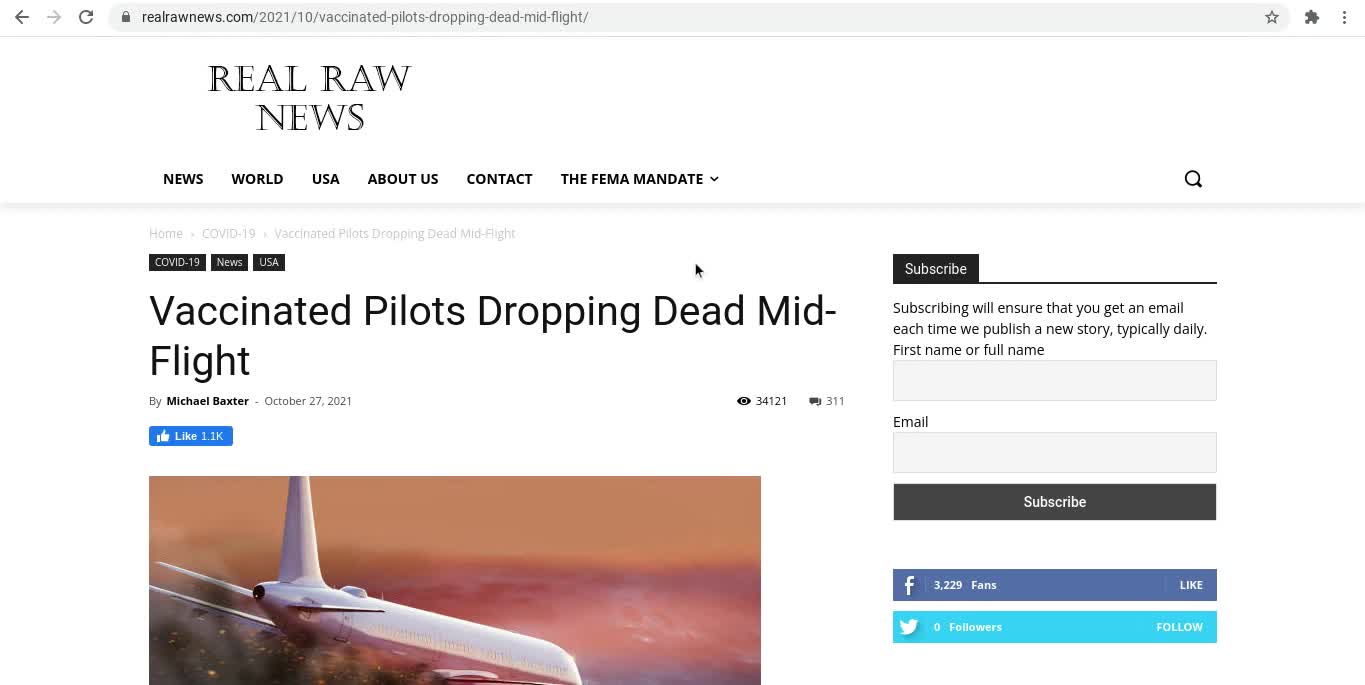Image resolution: width=1365 pixels, height=685 pixels.
Task: Click the Twitter bird icon
Action: 909,627
